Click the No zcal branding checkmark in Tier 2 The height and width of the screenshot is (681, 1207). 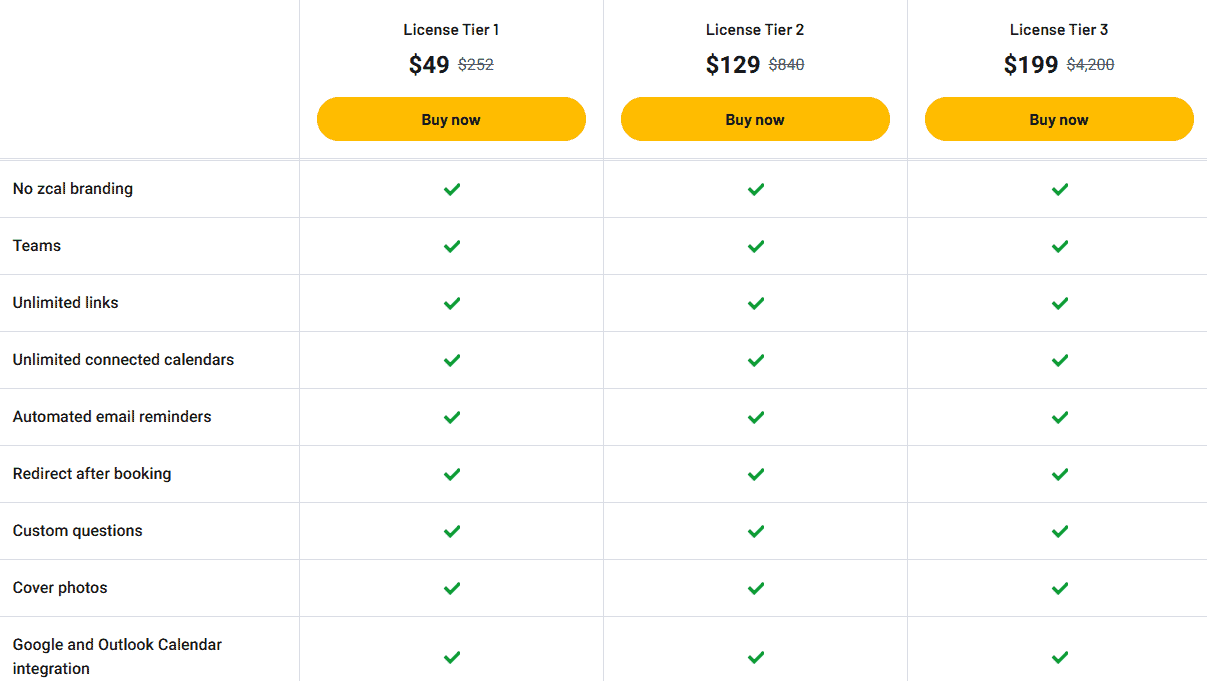(755, 189)
